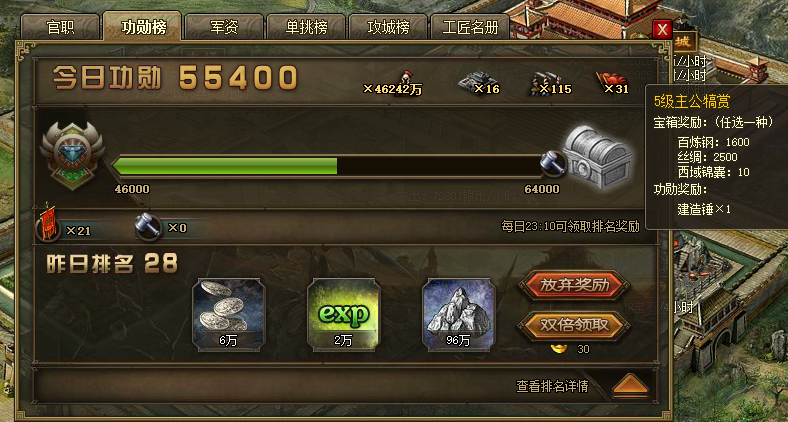788x422 pixels.
Task: Click the 放弃奖励 button
Action: [x=574, y=286]
